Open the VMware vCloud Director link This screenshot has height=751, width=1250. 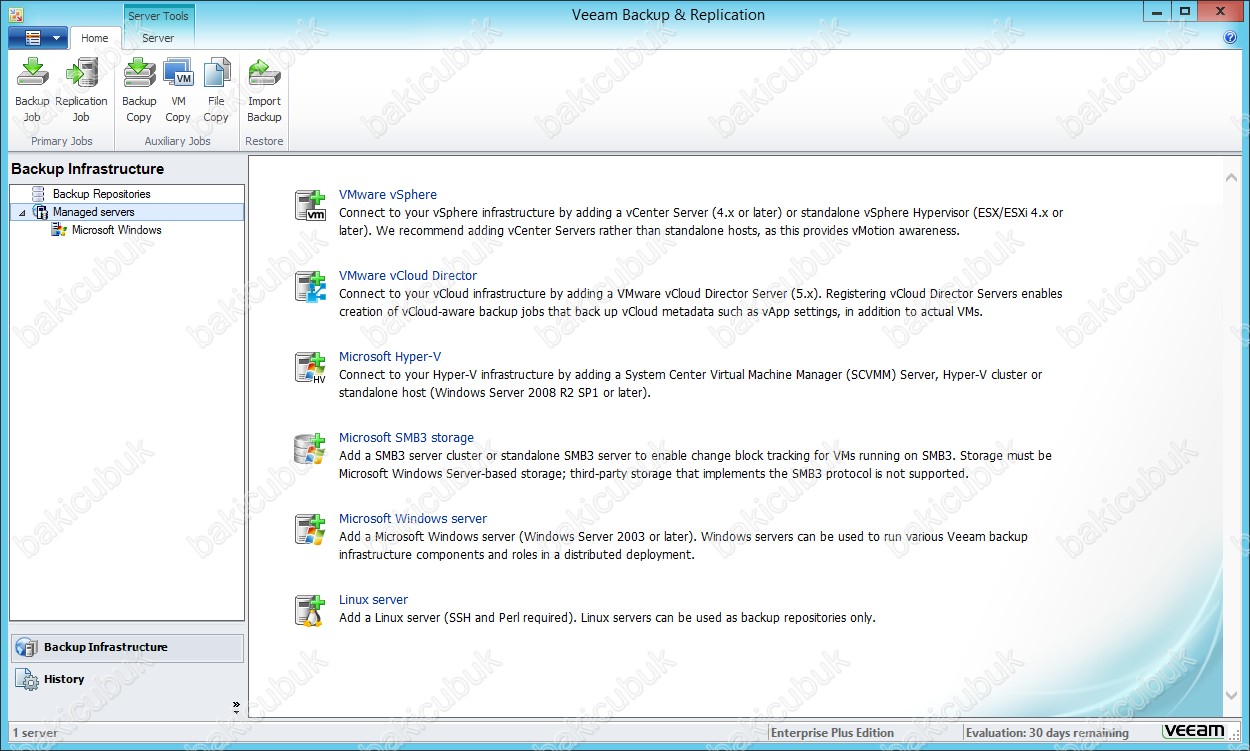[x=408, y=276]
